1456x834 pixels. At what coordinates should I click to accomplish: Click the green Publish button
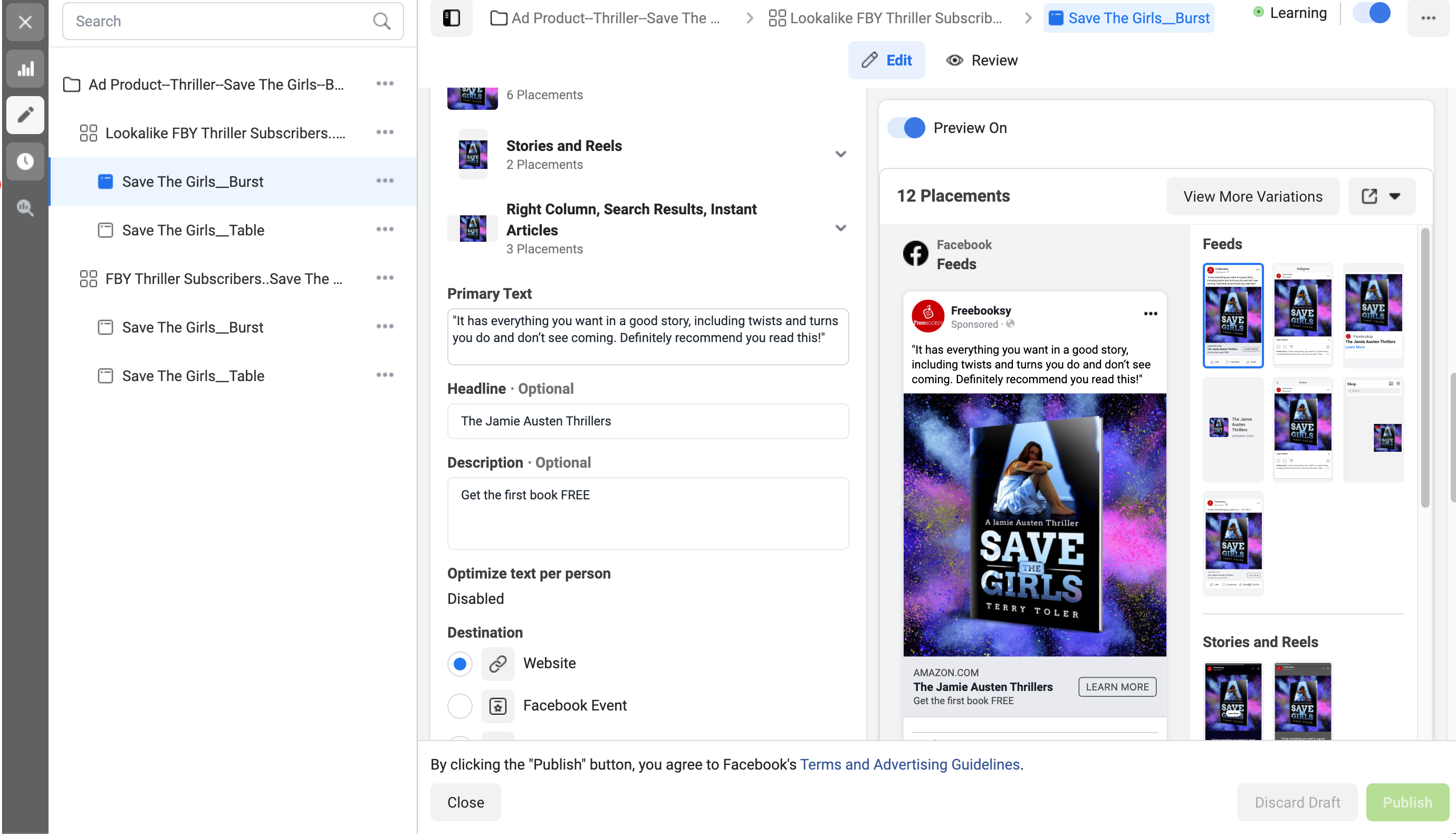tap(1407, 802)
